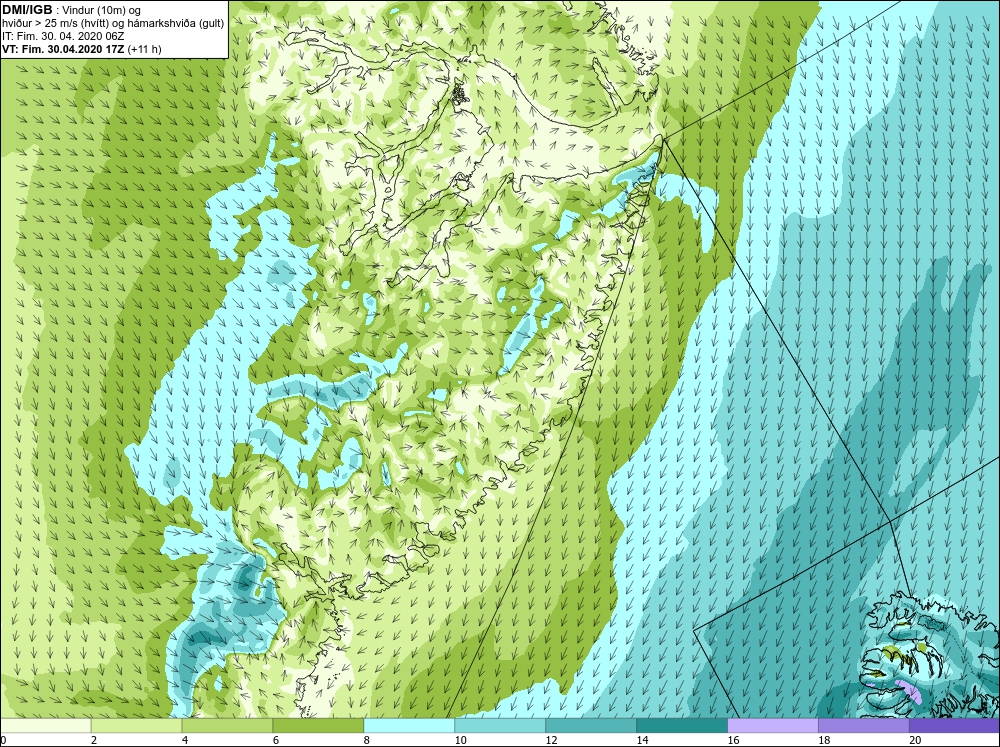Click the above-20 m/s dark purple legend swatch
This screenshot has width=1000, height=747.
[x=954, y=726]
